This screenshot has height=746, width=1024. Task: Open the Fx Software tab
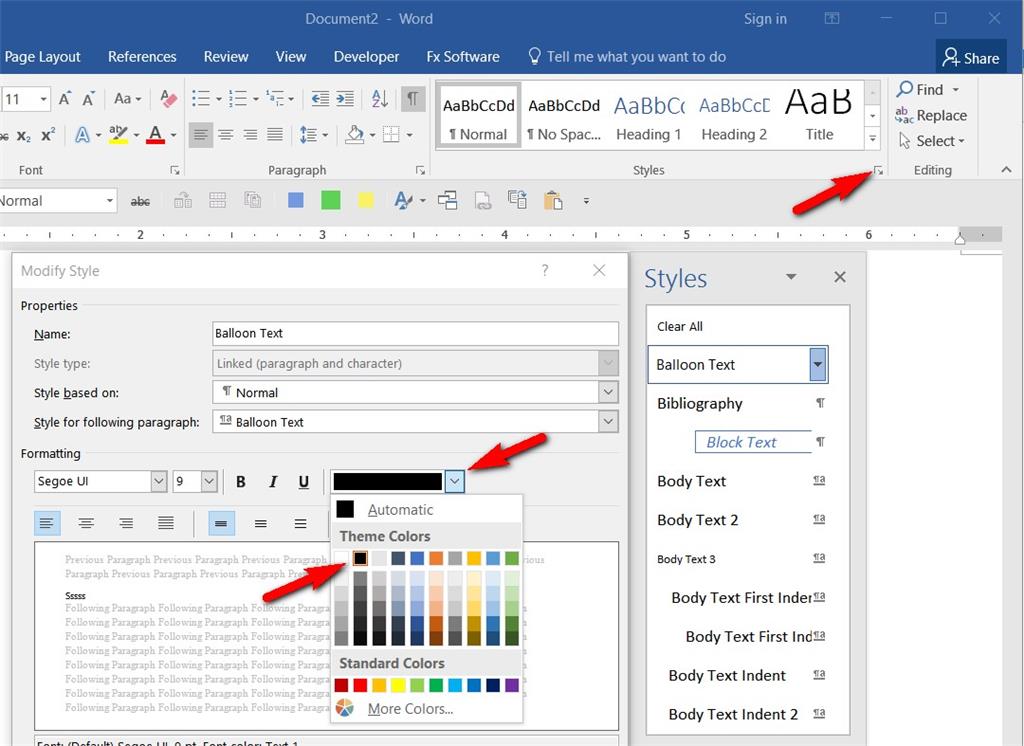463,57
